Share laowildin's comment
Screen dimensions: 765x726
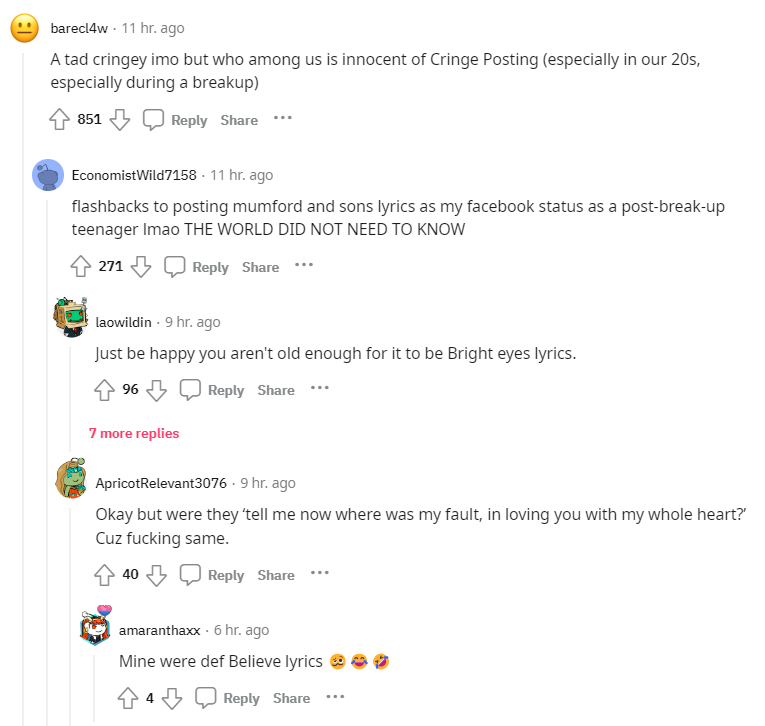[276, 390]
